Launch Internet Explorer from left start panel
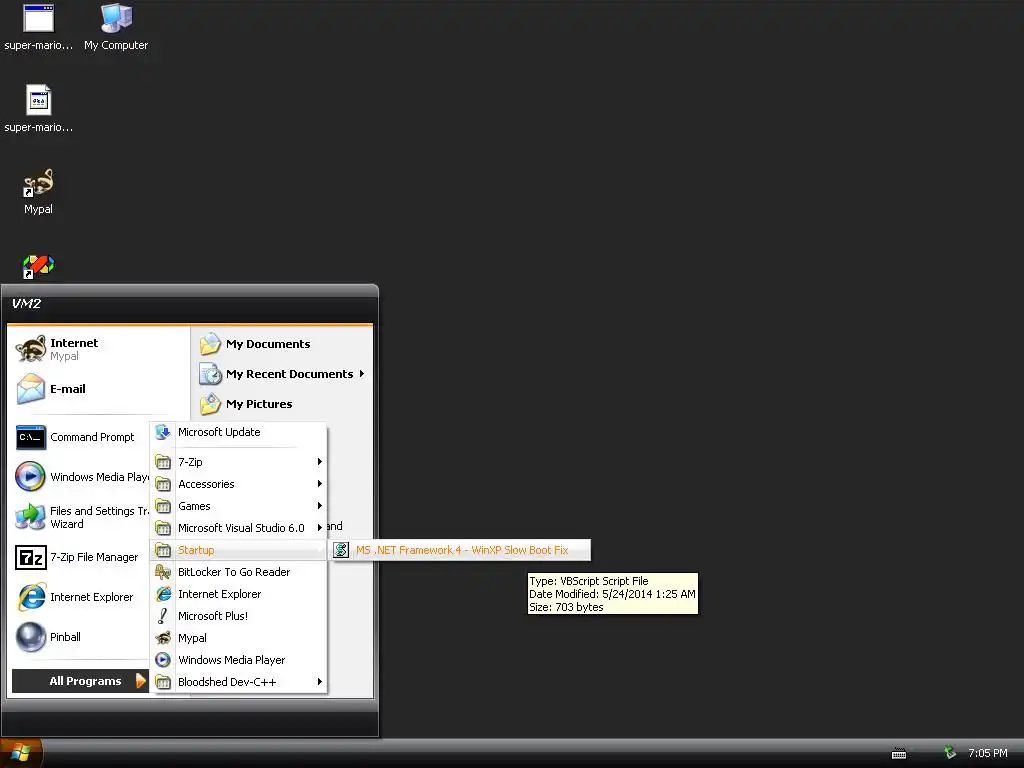The height and width of the screenshot is (768, 1024). (82, 597)
